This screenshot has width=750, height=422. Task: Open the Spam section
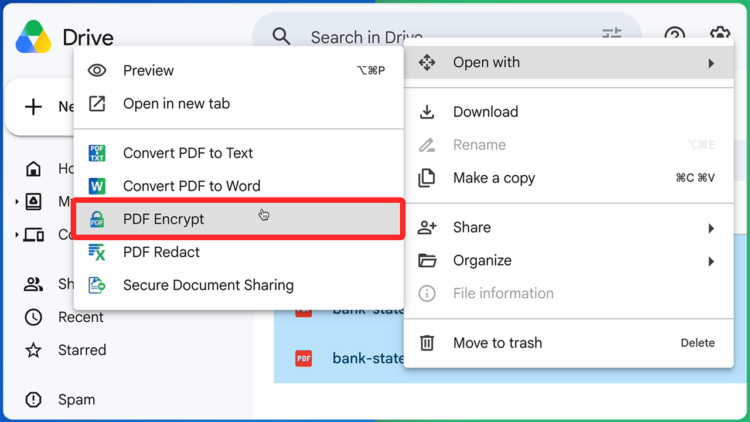click(77, 400)
